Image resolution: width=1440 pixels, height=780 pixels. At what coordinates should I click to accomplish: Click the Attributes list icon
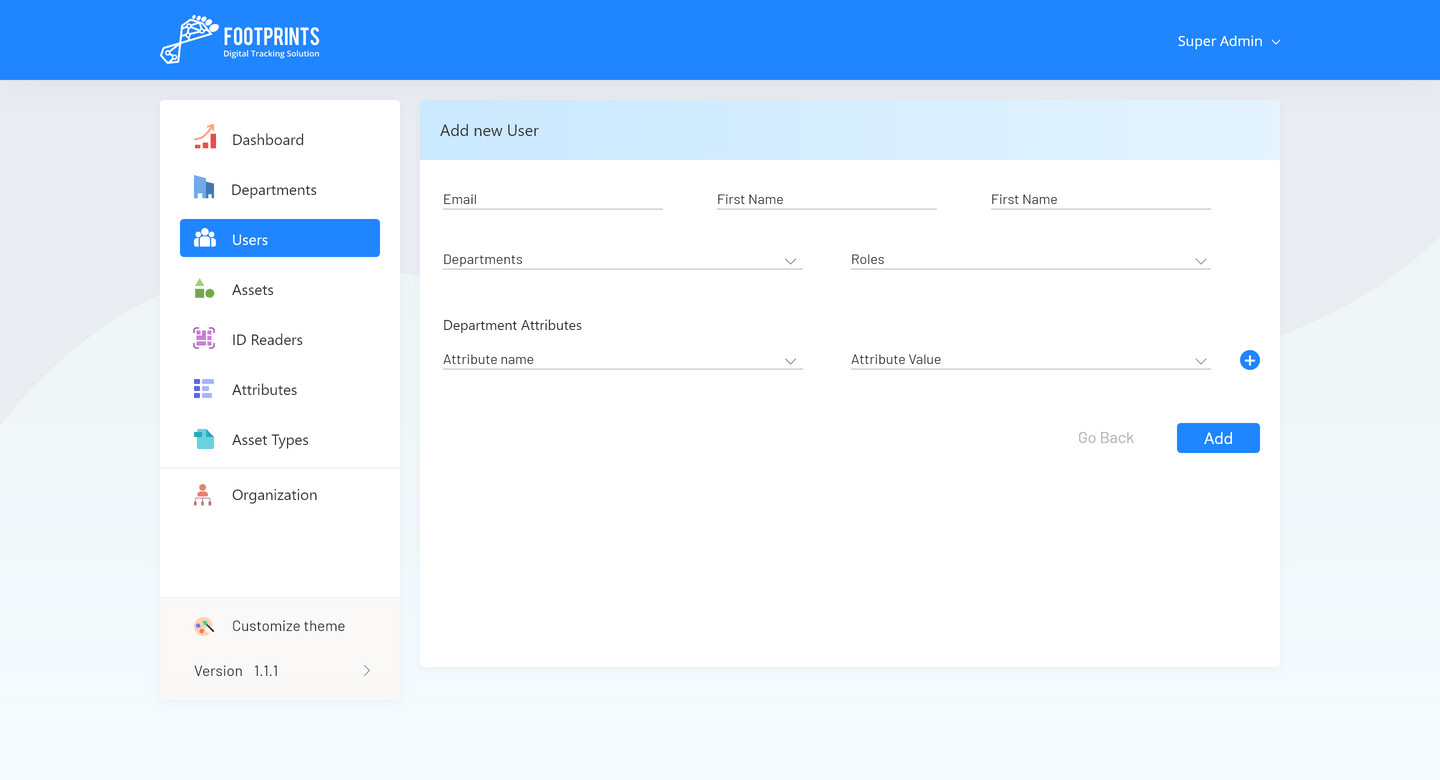click(x=204, y=389)
